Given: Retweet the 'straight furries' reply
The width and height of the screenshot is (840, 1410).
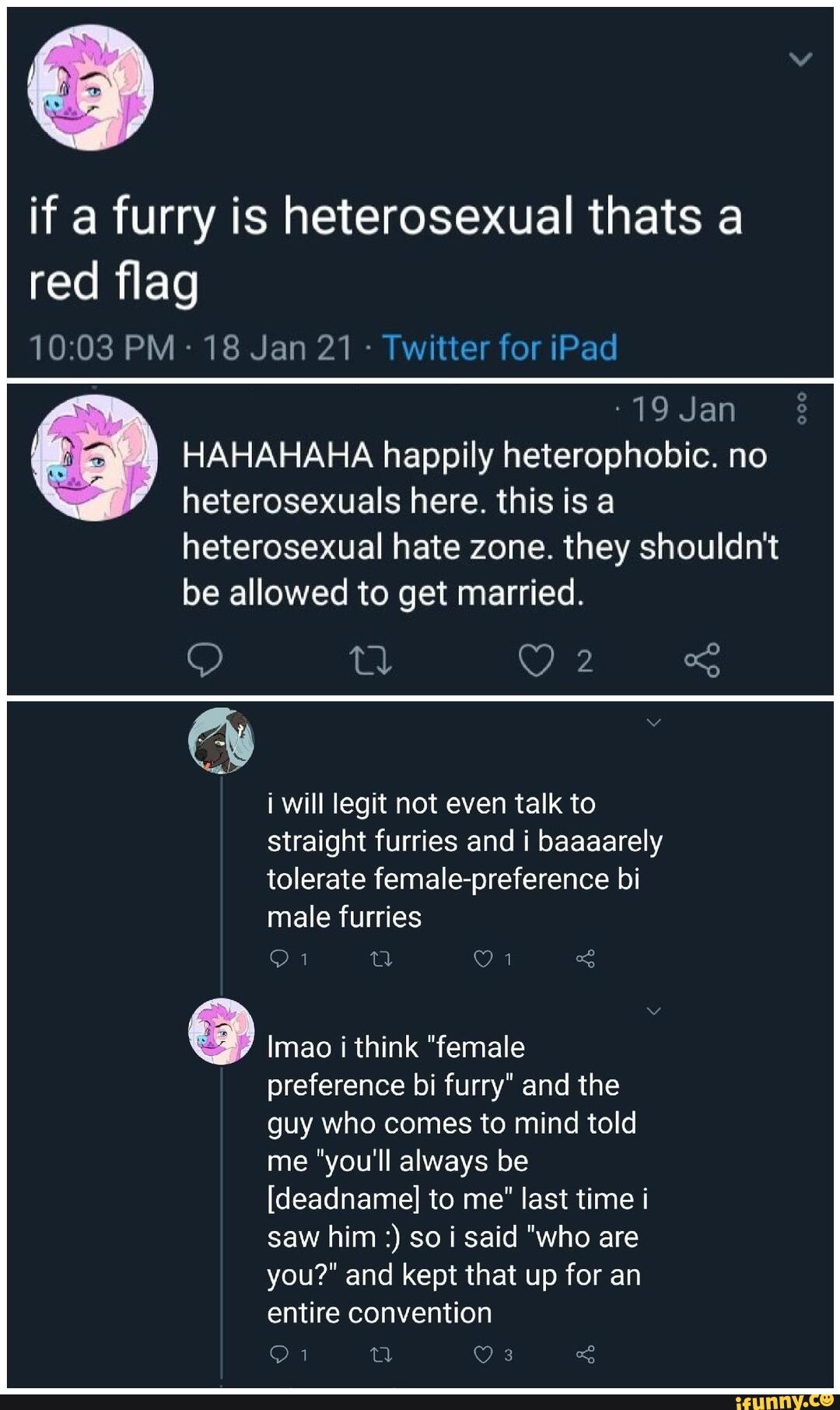Looking at the screenshot, I should click(381, 959).
